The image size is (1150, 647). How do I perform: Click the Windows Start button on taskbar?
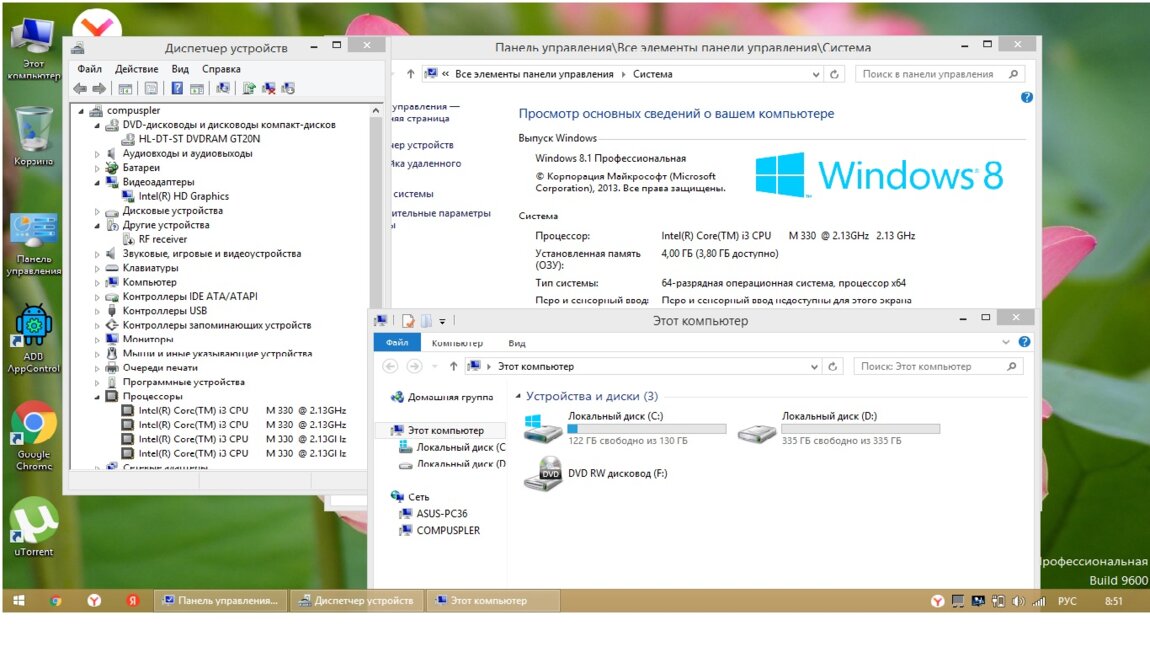(18, 601)
